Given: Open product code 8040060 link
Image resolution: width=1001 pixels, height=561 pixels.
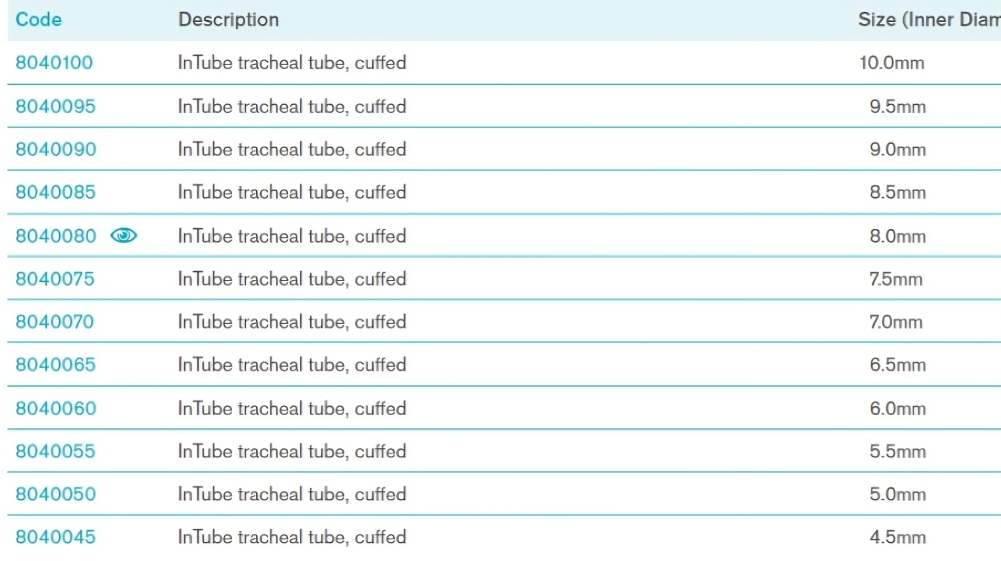Looking at the screenshot, I should [55, 408].
